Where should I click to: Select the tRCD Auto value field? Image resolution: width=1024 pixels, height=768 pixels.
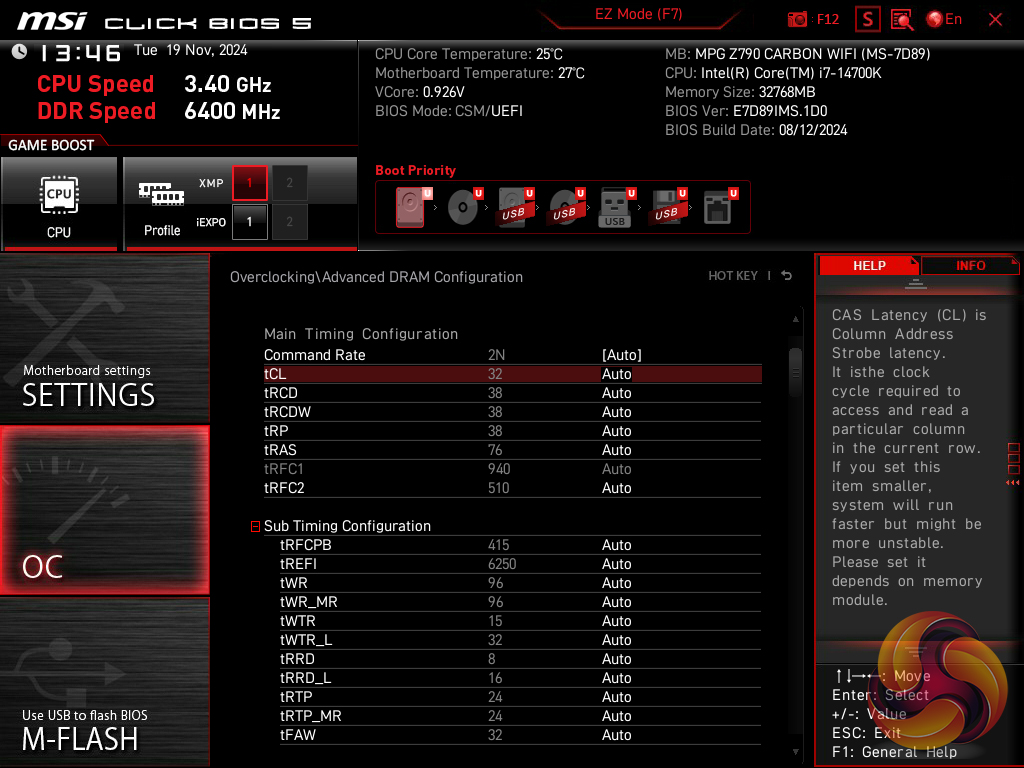616,393
